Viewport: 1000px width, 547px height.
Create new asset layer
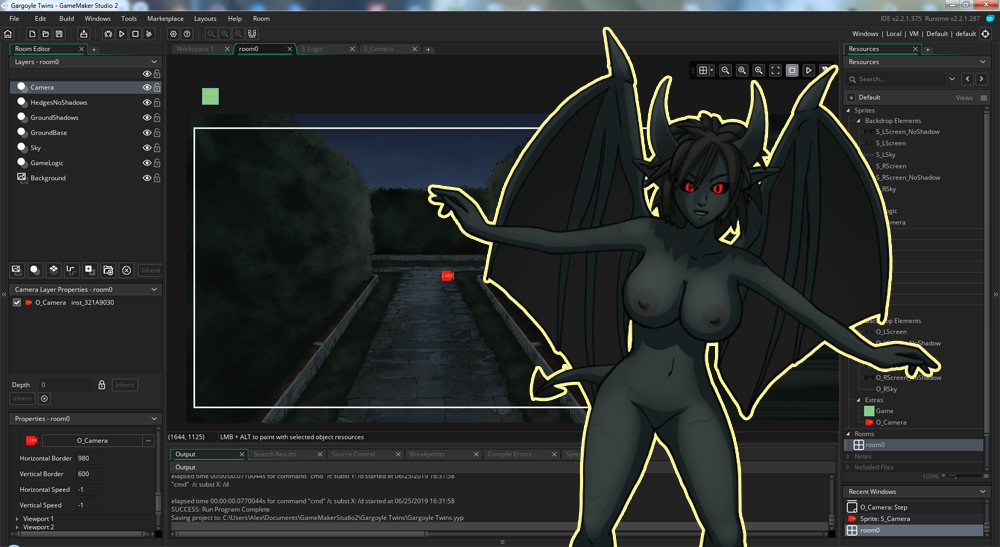click(x=90, y=270)
